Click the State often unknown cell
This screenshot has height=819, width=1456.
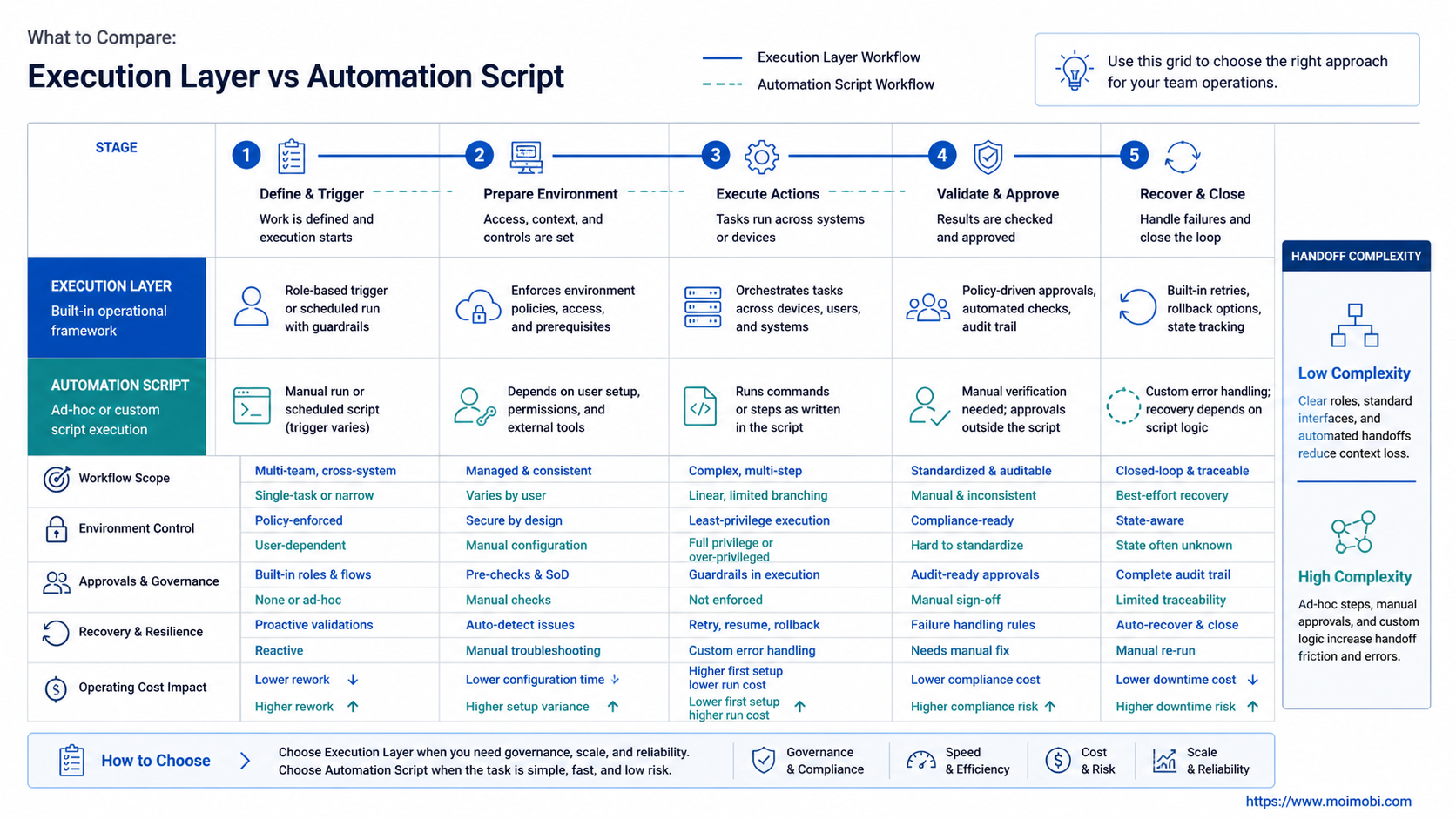point(1174,546)
